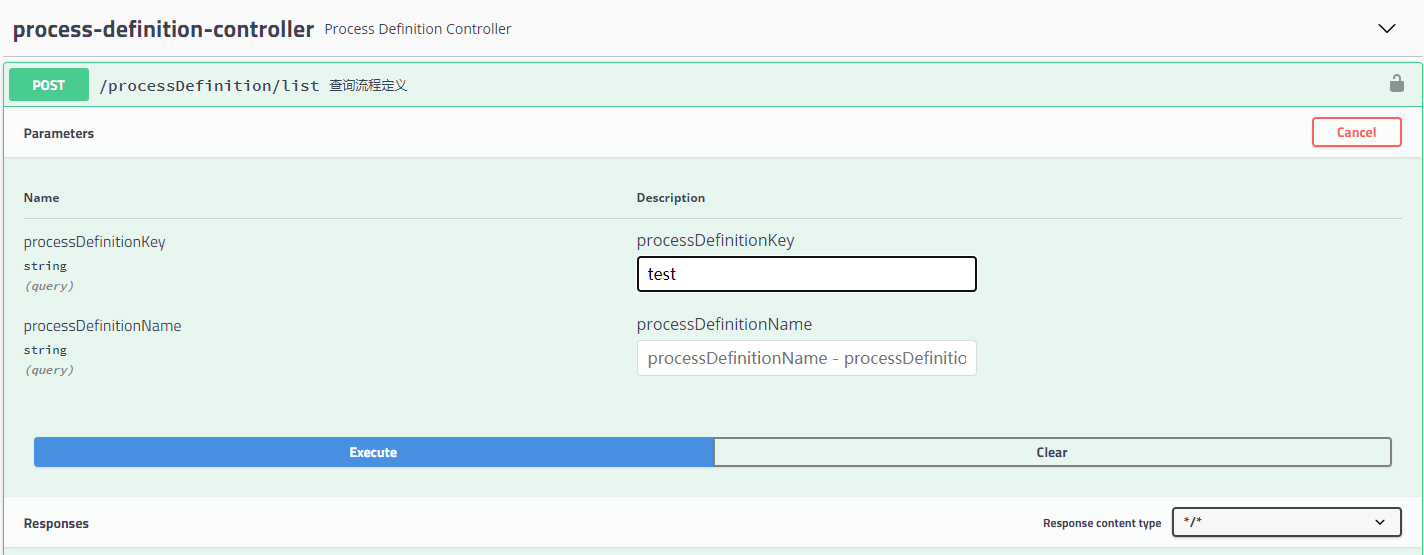Click the 查询流程定义 endpoint summary
Screen dimensions: 1424x555
pos(368,86)
